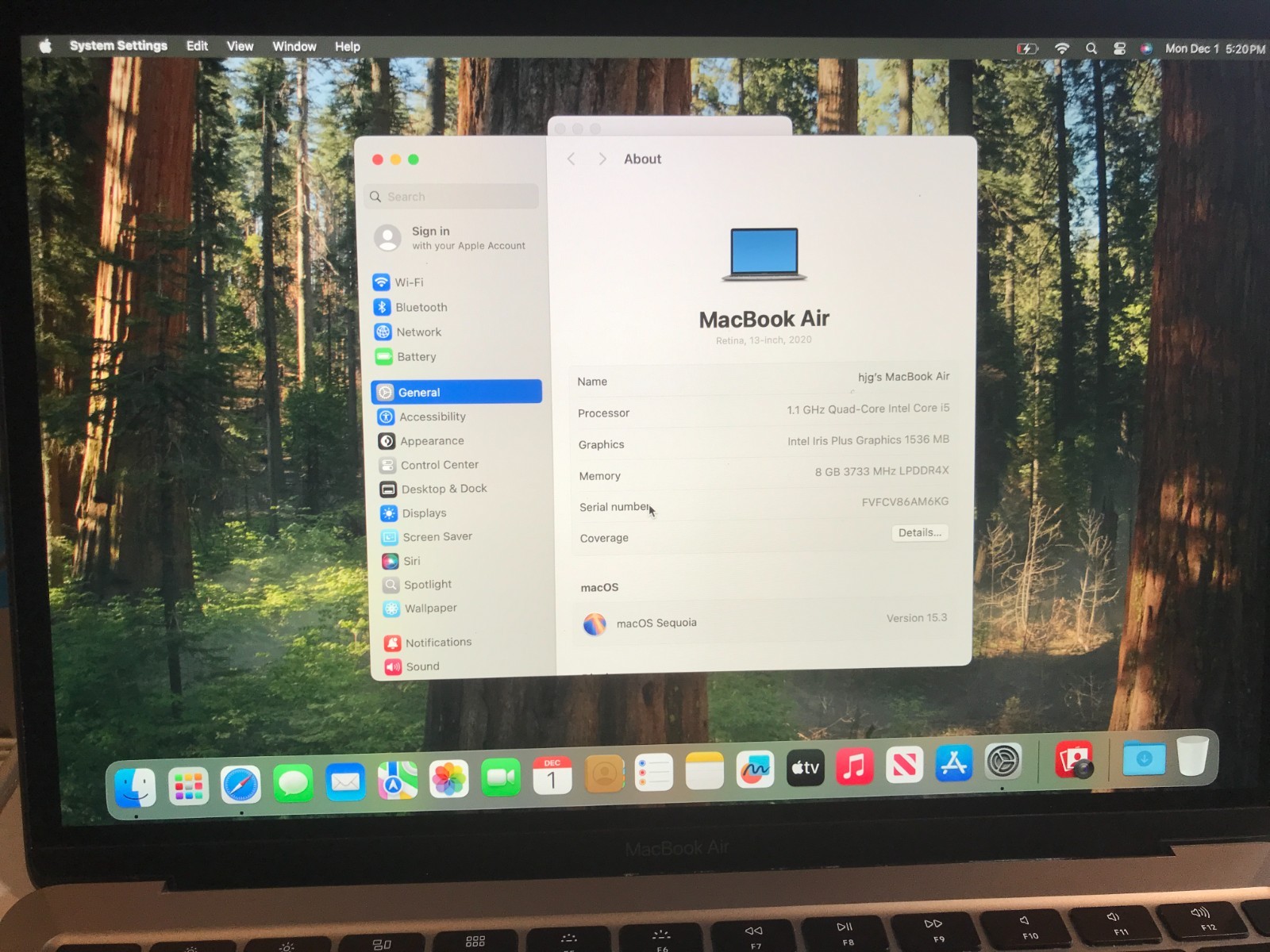Click the Coverage Details button
Viewport: 1270px width, 952px height.
tap(919, 532)
